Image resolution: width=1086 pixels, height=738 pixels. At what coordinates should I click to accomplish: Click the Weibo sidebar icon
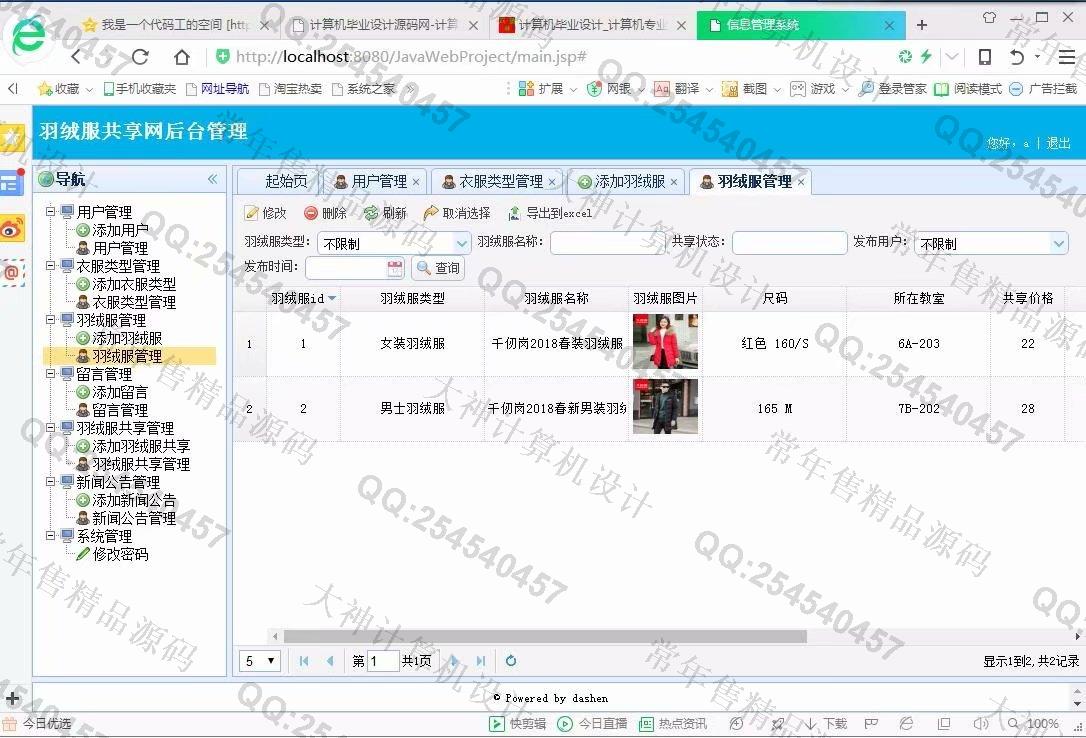coord(12,228)
